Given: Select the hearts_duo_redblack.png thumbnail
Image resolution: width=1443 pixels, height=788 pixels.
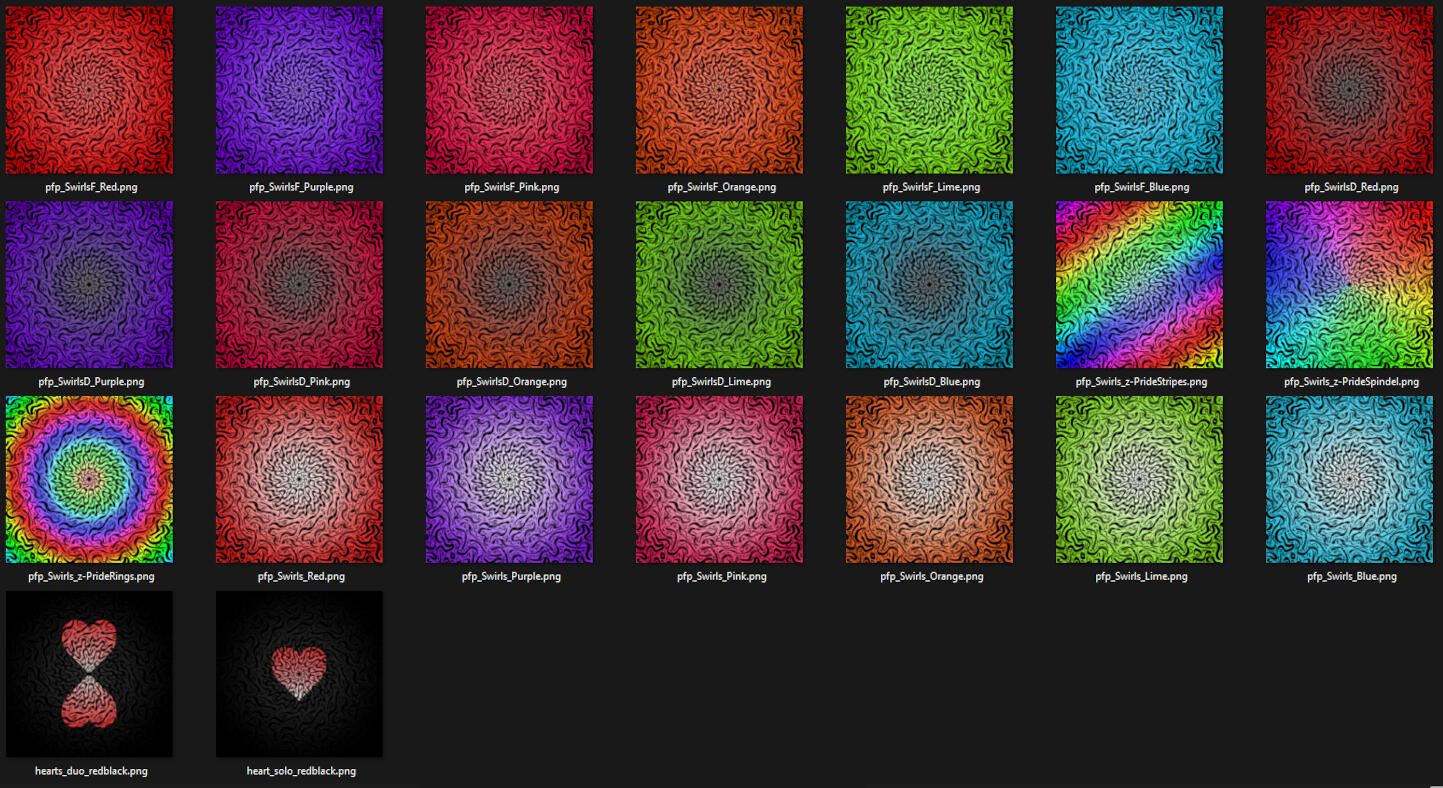Looking at the screenshot, I should click(89, 674).
